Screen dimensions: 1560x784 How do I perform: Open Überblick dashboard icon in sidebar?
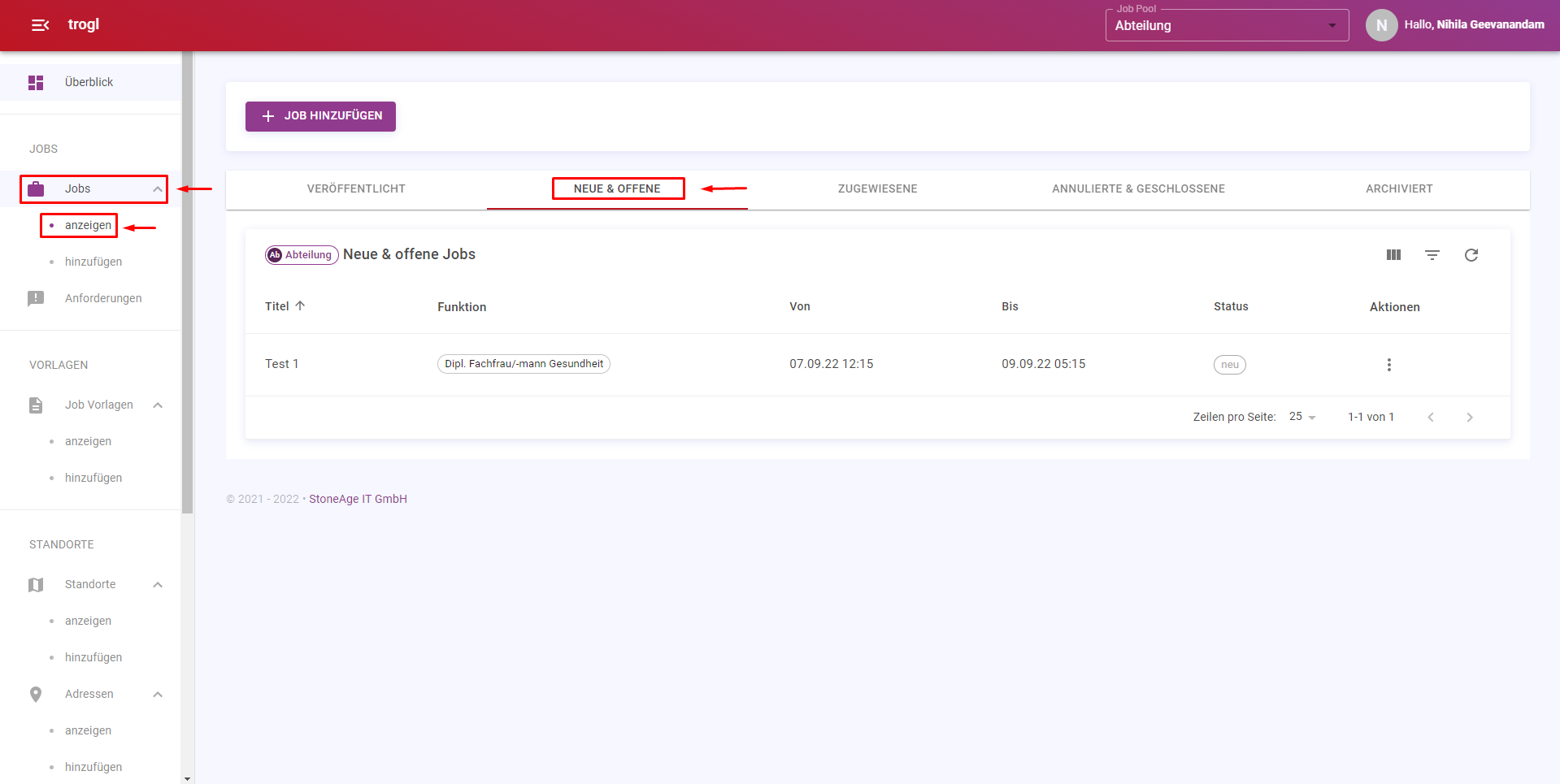coord(36,83)
